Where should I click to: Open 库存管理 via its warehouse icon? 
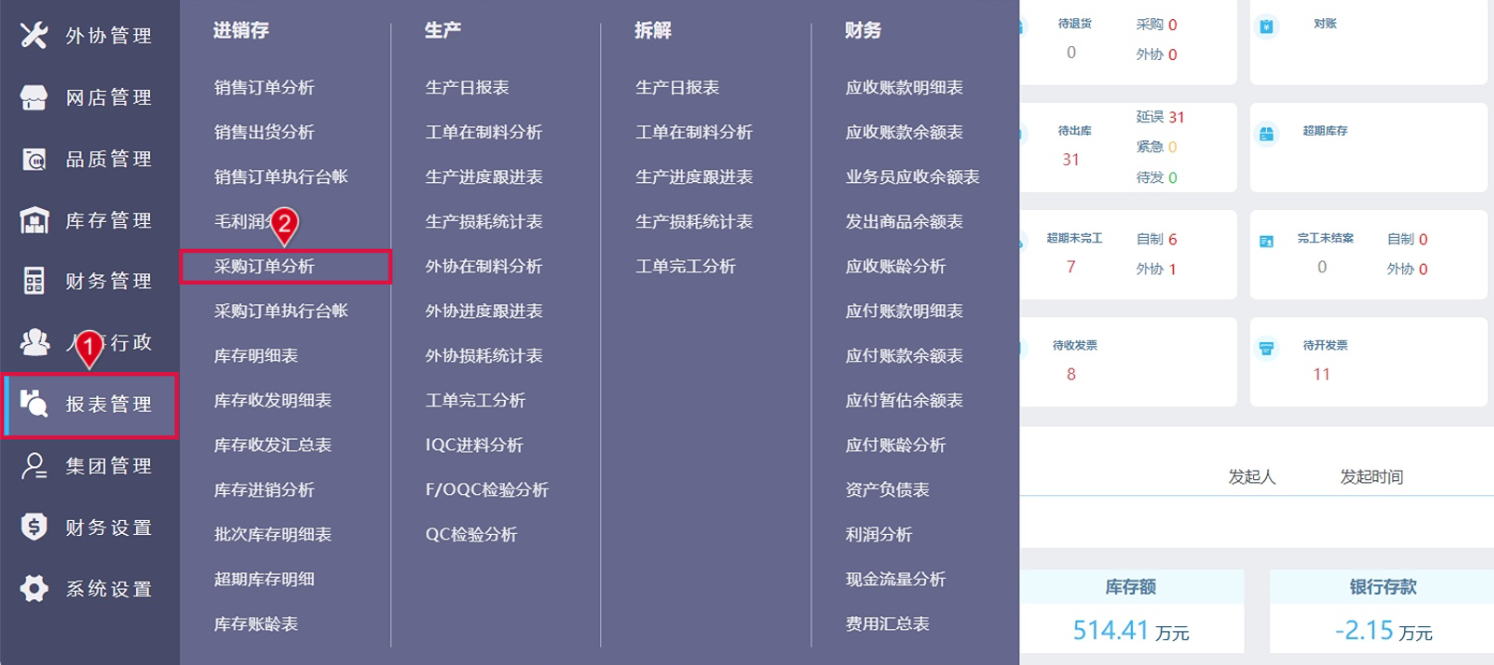tap(34, 220)
